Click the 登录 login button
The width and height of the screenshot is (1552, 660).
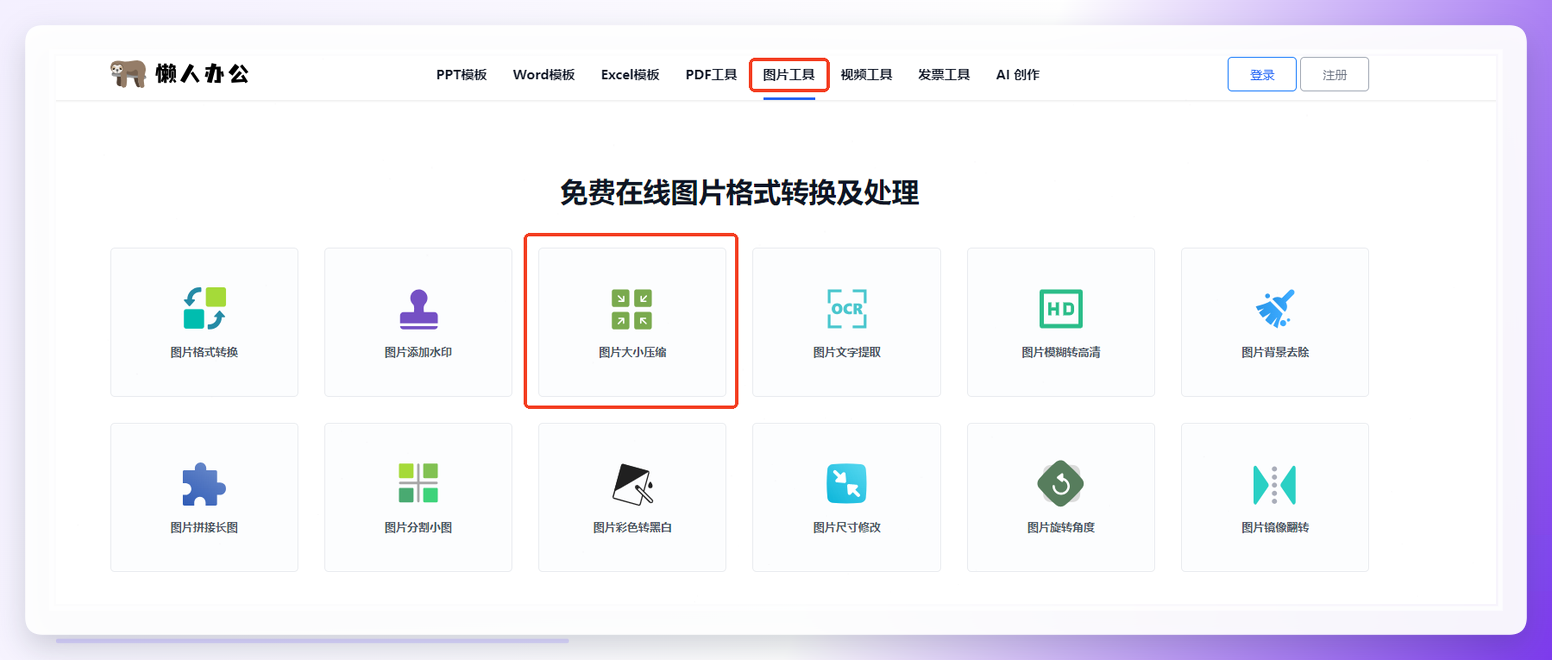[1262, 74]
